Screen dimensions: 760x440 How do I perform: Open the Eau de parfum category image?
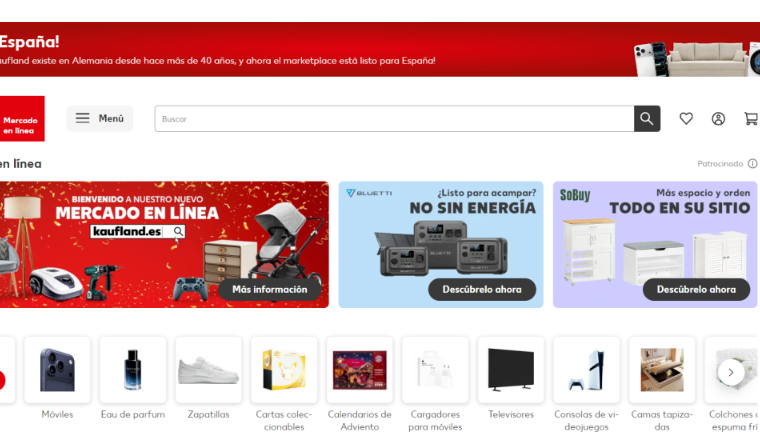pyautogui.click(x=133, y=370)
